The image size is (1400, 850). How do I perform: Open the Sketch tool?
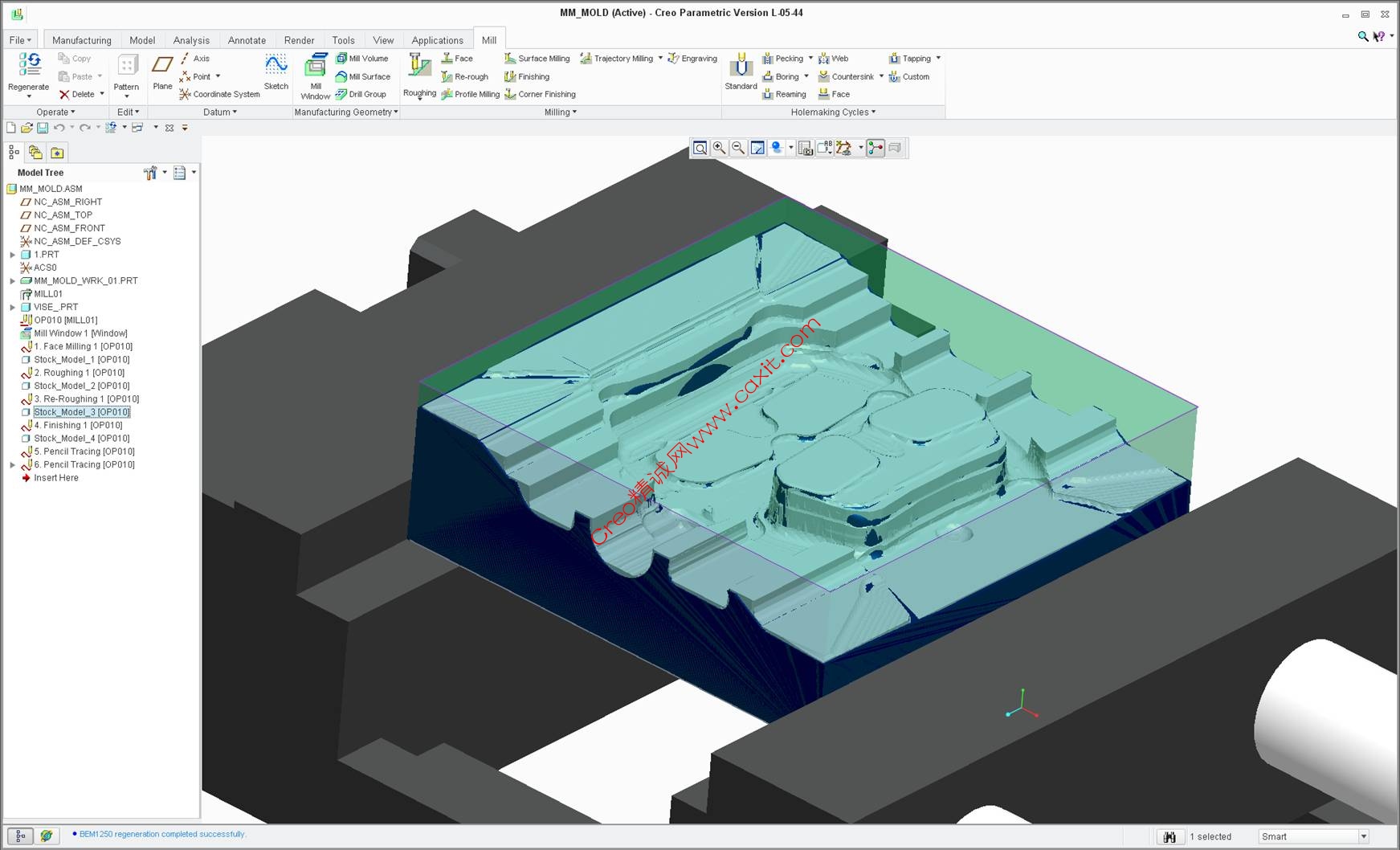click(x=276, y=72)
